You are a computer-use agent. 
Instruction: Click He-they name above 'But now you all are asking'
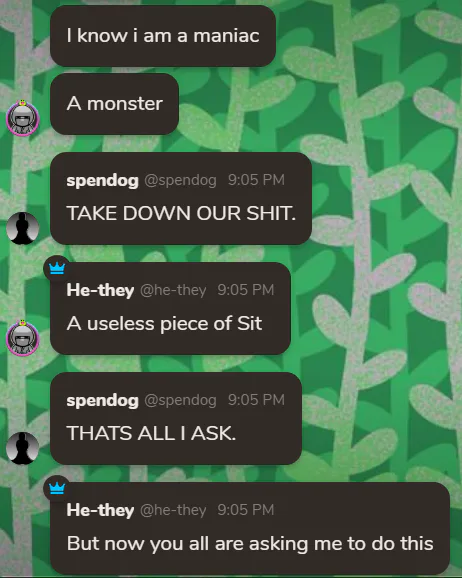tap(100, 510)
